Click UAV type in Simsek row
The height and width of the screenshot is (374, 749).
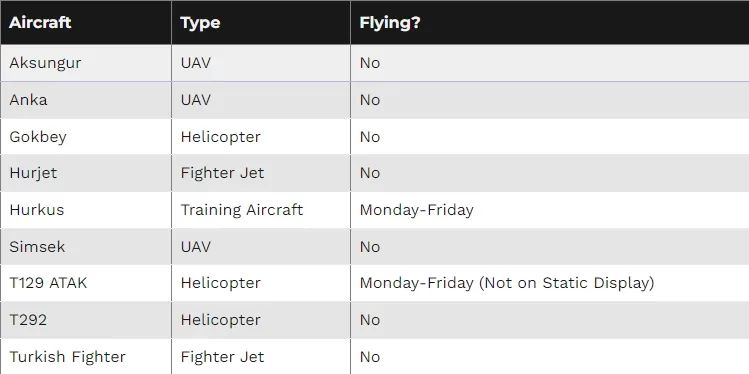point(195,246)
